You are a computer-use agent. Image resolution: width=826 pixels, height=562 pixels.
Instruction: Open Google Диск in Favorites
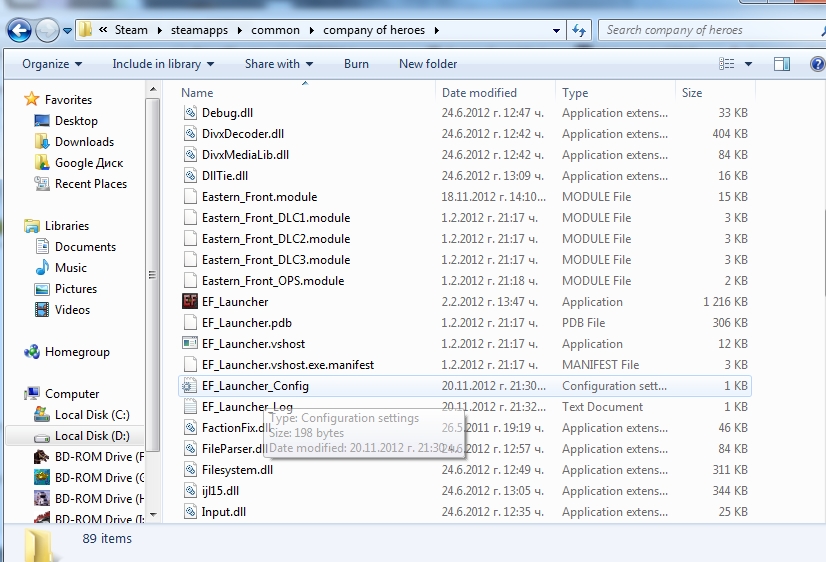[x=89, y=163]
